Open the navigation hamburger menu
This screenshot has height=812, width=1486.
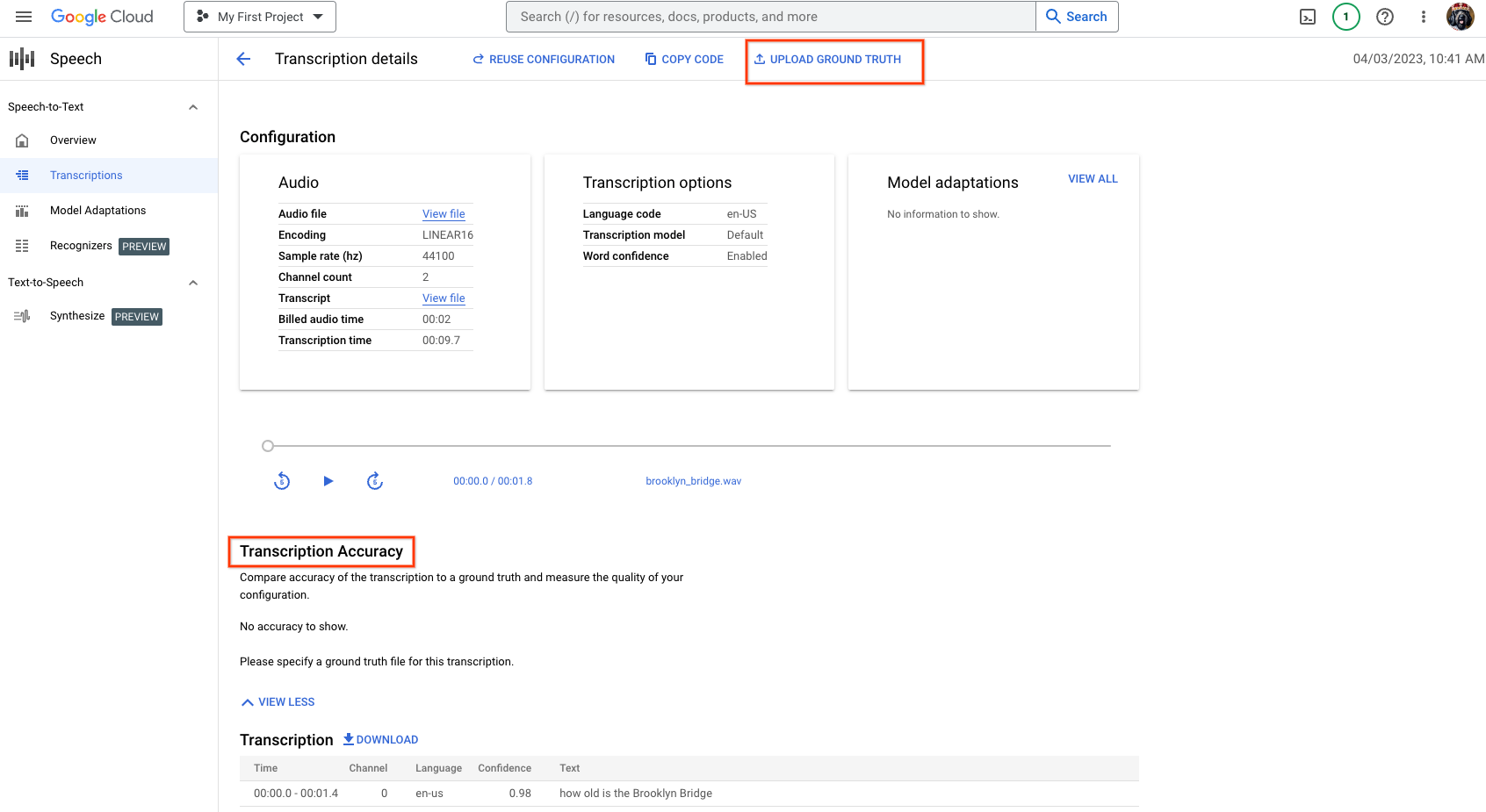point(24,16)
